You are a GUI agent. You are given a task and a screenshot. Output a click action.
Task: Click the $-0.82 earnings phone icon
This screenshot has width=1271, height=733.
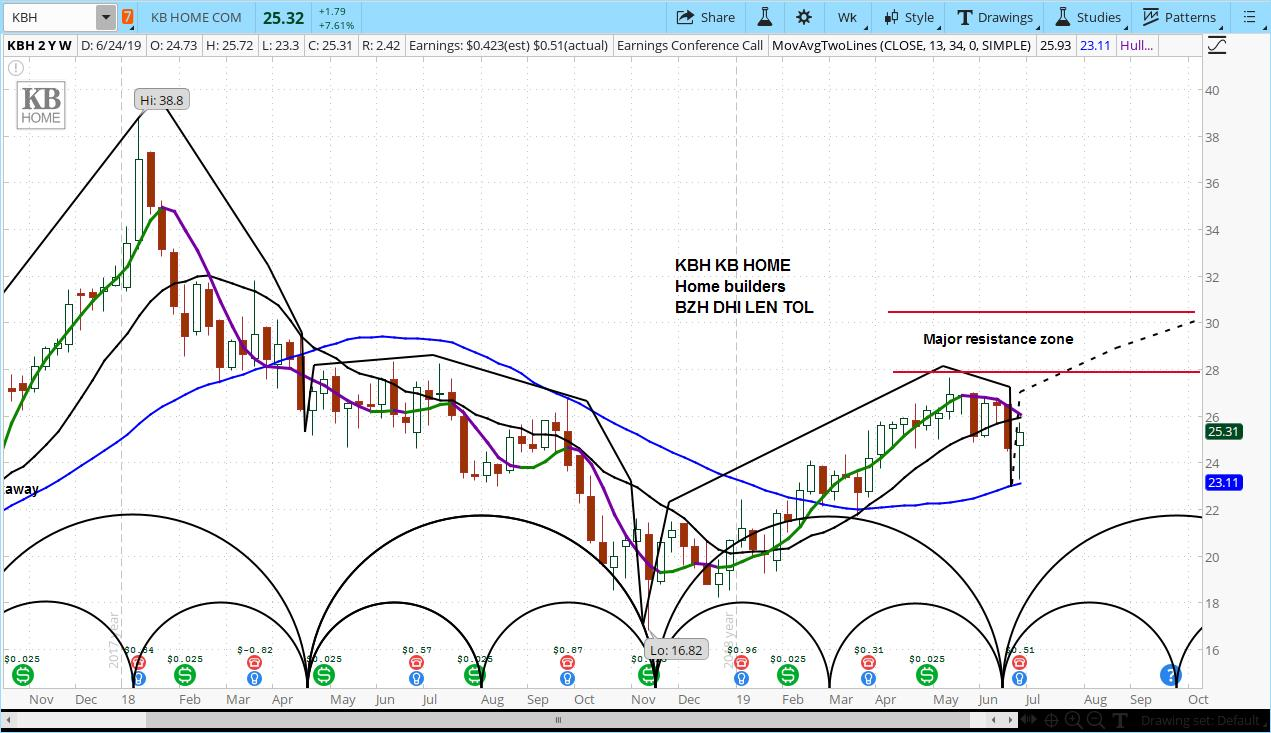[x=254, y=662]
